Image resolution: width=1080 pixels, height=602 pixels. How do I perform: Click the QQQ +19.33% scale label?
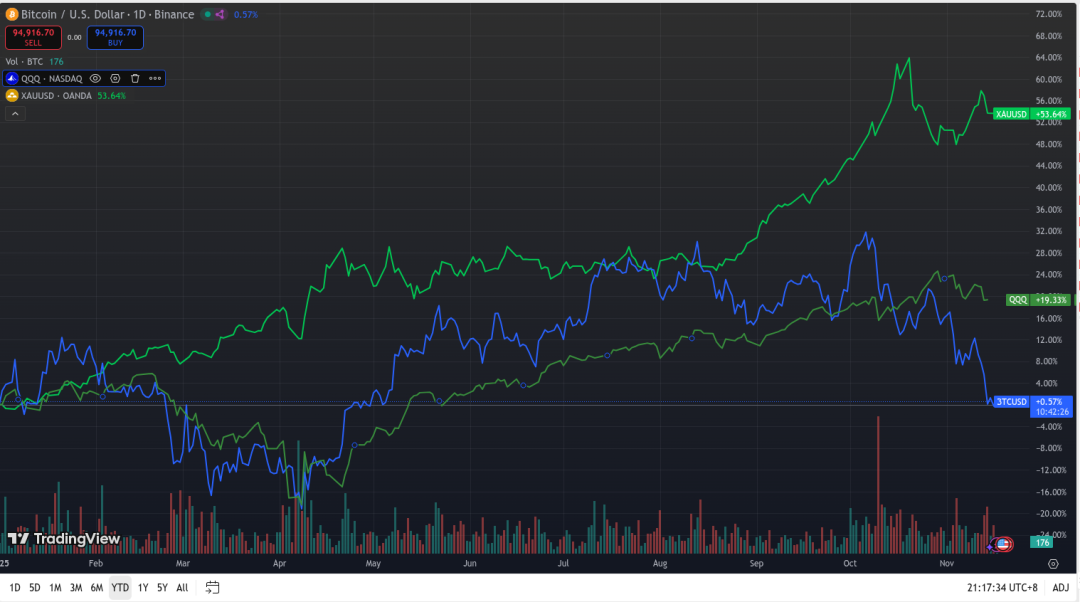(1038, 300)
